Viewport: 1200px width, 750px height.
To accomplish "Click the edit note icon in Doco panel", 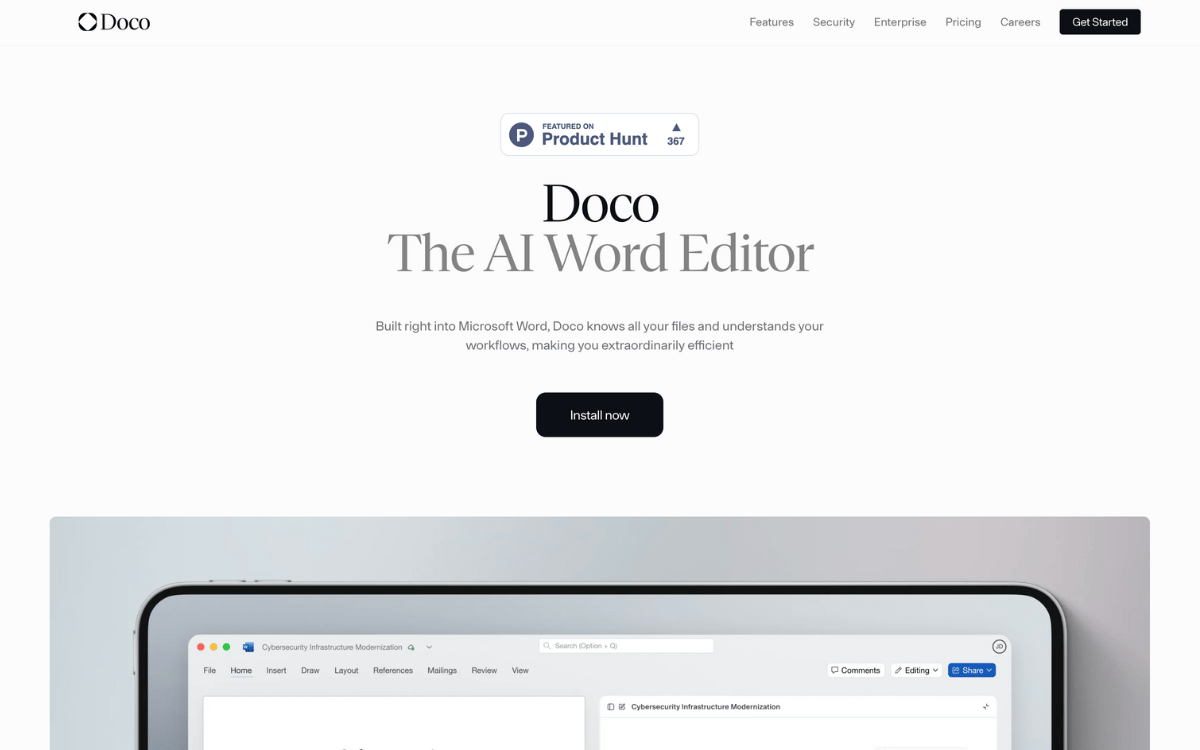I will click(622, 707).
